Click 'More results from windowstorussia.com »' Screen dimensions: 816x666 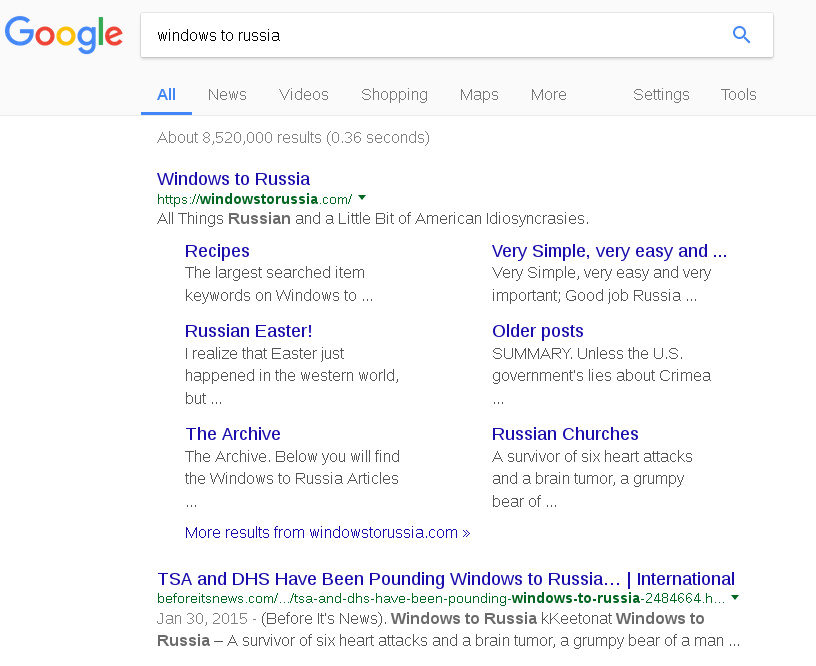point(327,532)
